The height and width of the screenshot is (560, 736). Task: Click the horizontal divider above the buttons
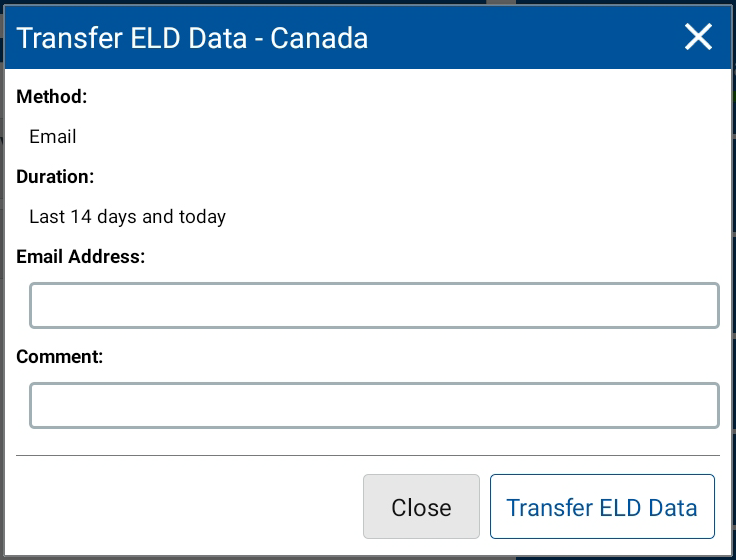(x=368, y=456)
